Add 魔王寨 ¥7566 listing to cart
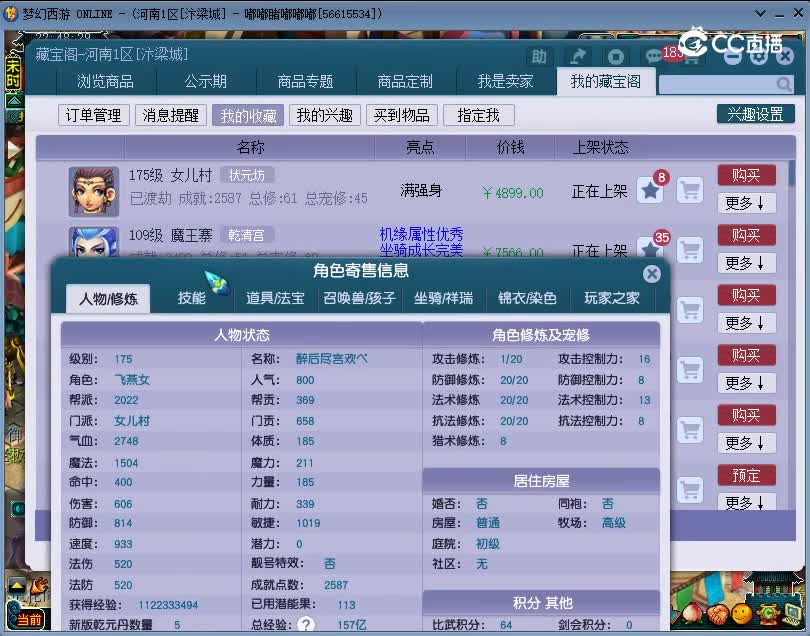The height and width of the screenshot is (636, 810). click(690, 250)
